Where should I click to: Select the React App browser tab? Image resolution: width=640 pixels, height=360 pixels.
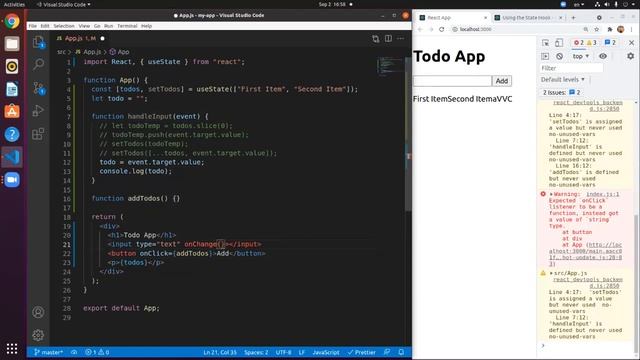pos(453,18)
